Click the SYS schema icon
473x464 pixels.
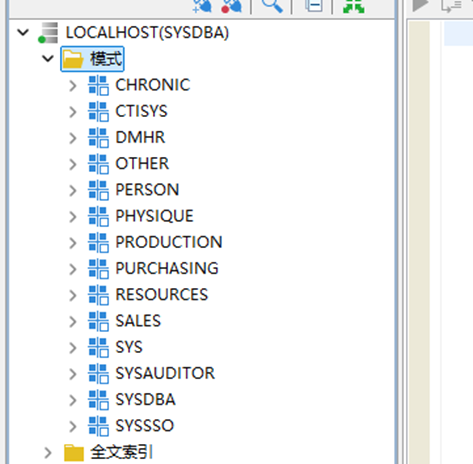[98, 347]
